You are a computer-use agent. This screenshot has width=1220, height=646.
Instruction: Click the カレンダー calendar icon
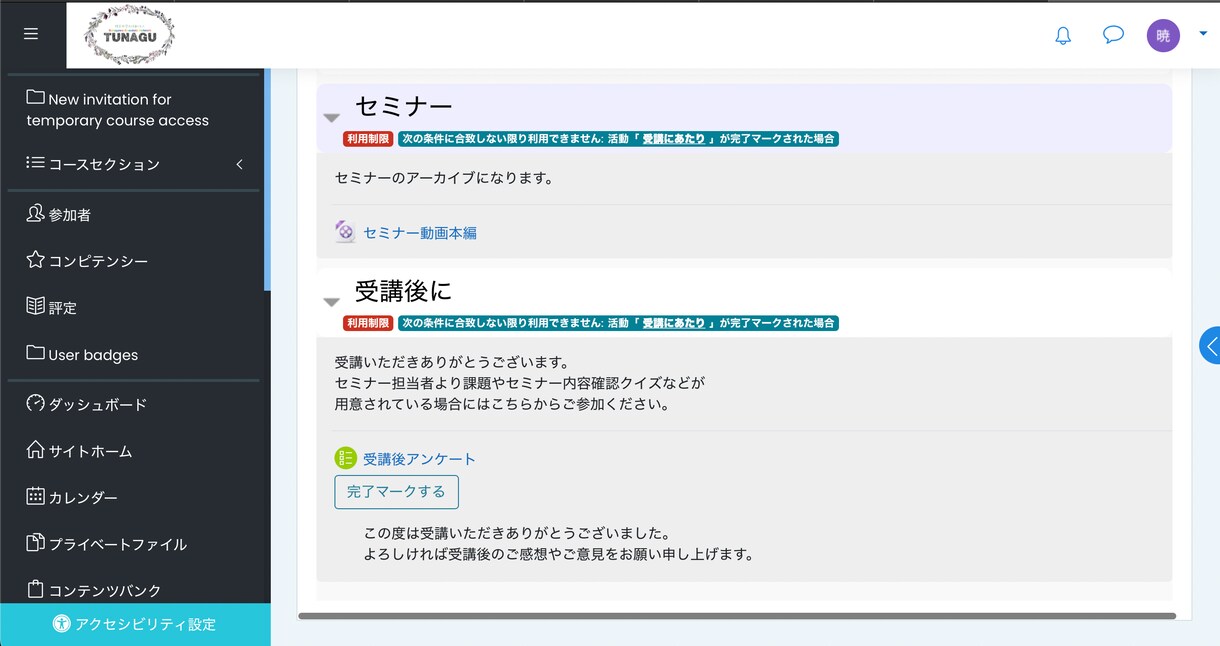click(35, 496)
